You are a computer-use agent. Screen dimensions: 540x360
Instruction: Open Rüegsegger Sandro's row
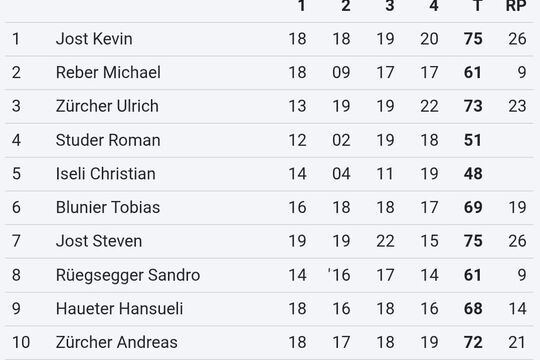click(269, 275)
